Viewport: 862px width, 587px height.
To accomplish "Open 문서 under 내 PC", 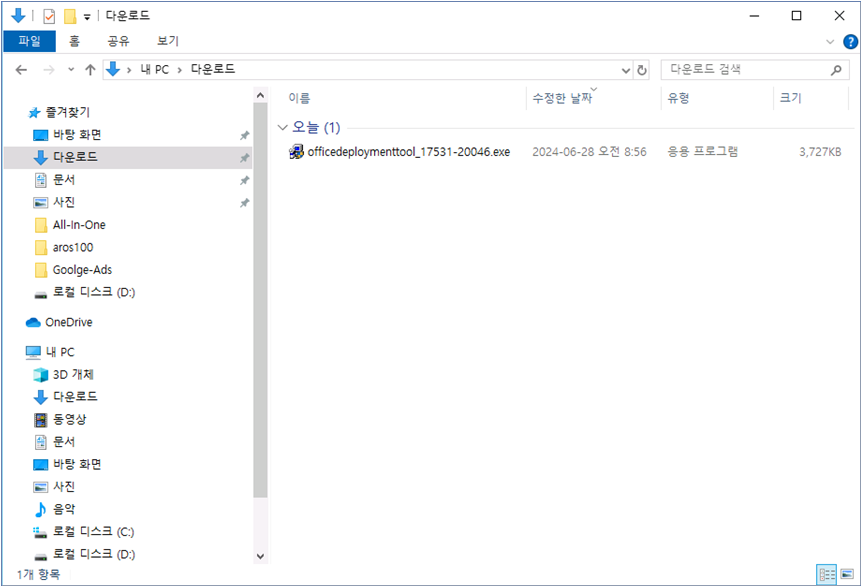I will 64,441.
